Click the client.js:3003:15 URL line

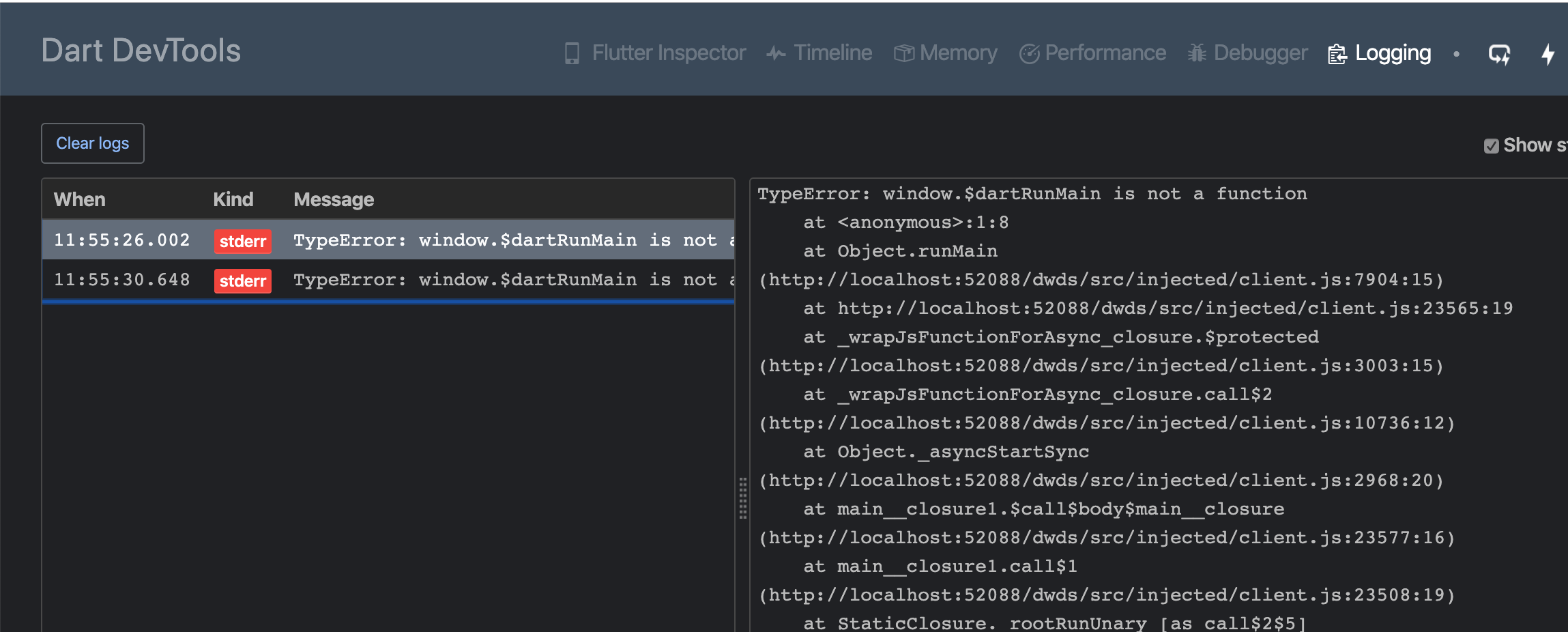[1101, 366]
